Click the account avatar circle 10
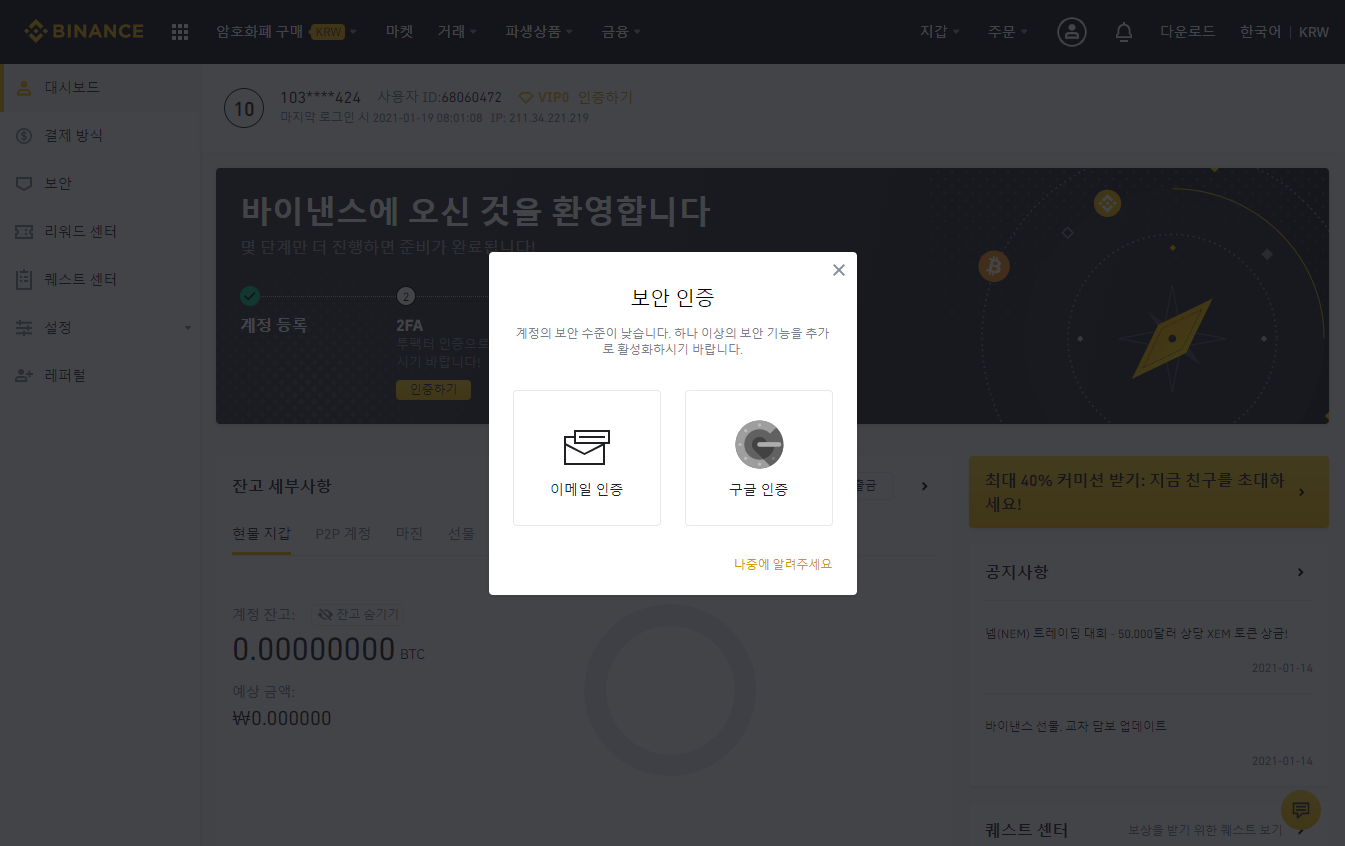Viewport: 1345px width, 846px height. point(245,108)
